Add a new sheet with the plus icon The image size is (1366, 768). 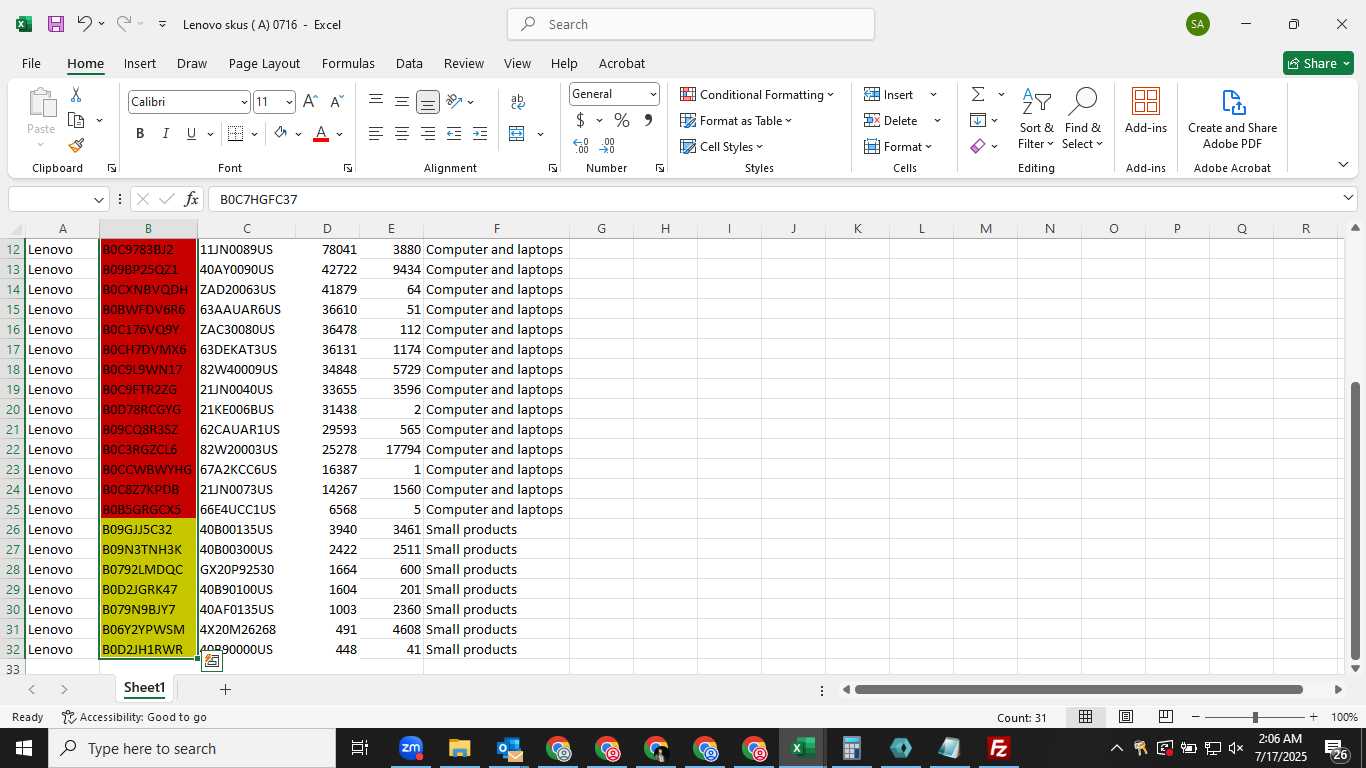point(225,689)
